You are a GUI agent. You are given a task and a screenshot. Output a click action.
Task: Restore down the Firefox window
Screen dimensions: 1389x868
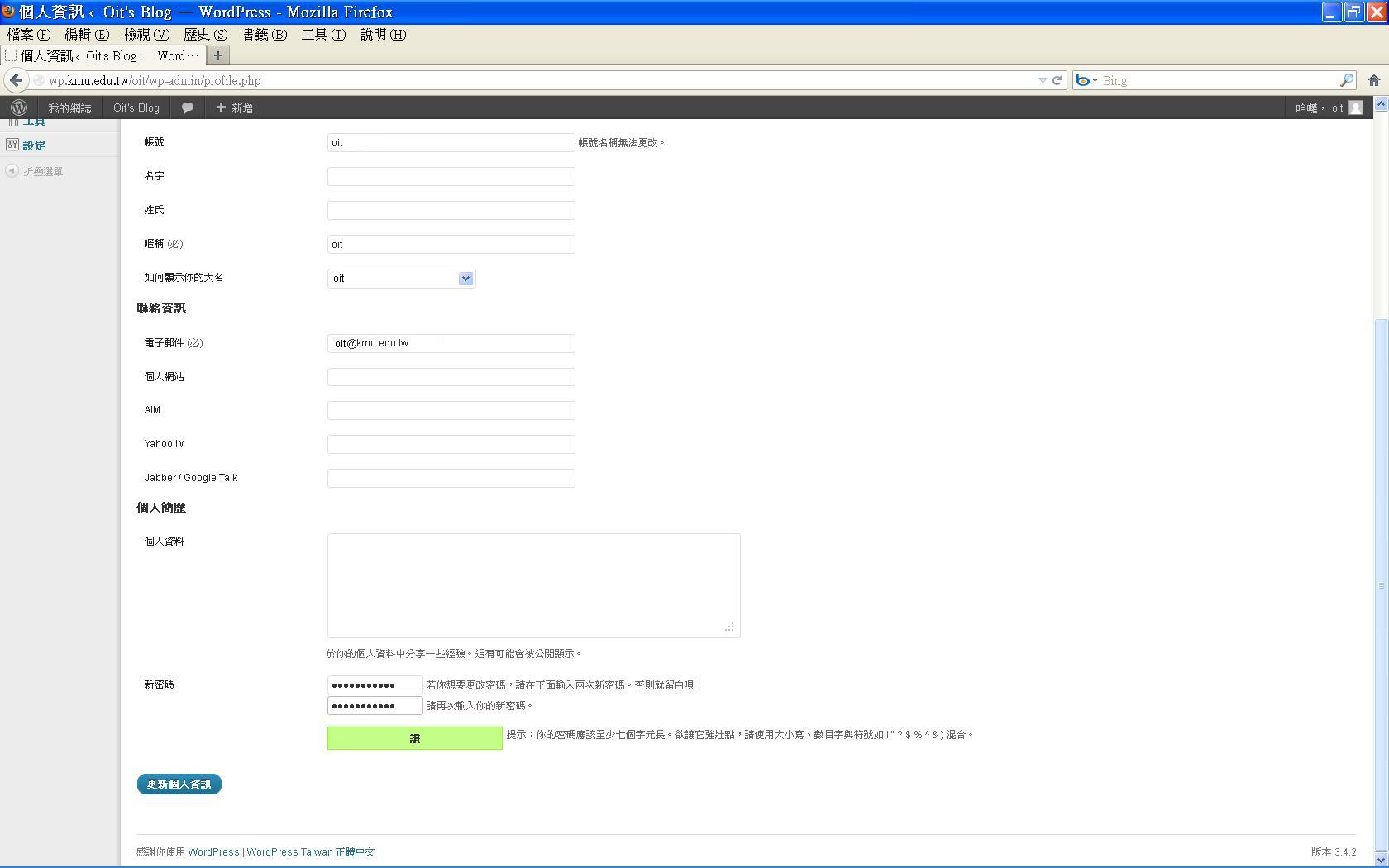(1353, 12)
